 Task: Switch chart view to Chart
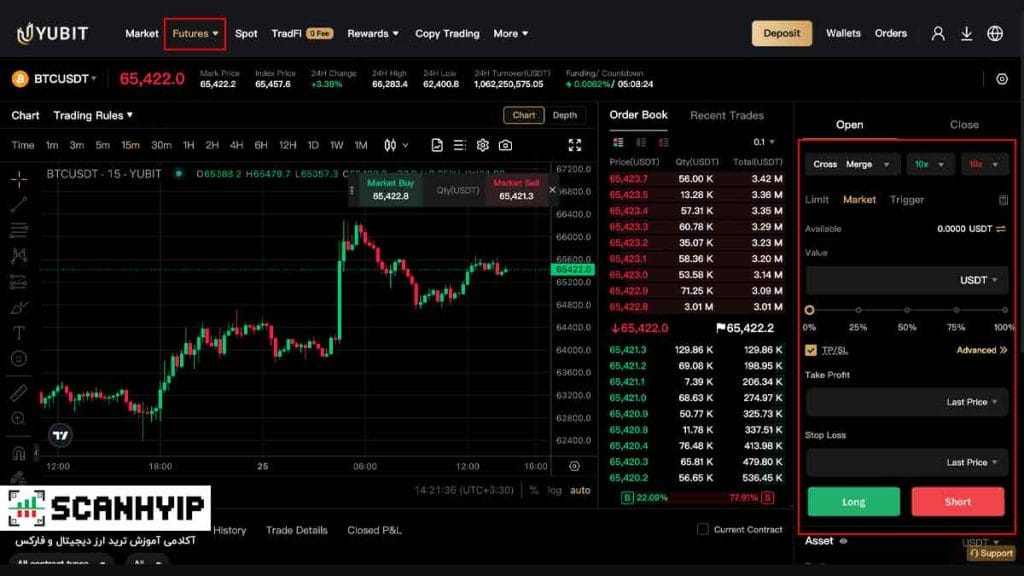click(524, 115)
